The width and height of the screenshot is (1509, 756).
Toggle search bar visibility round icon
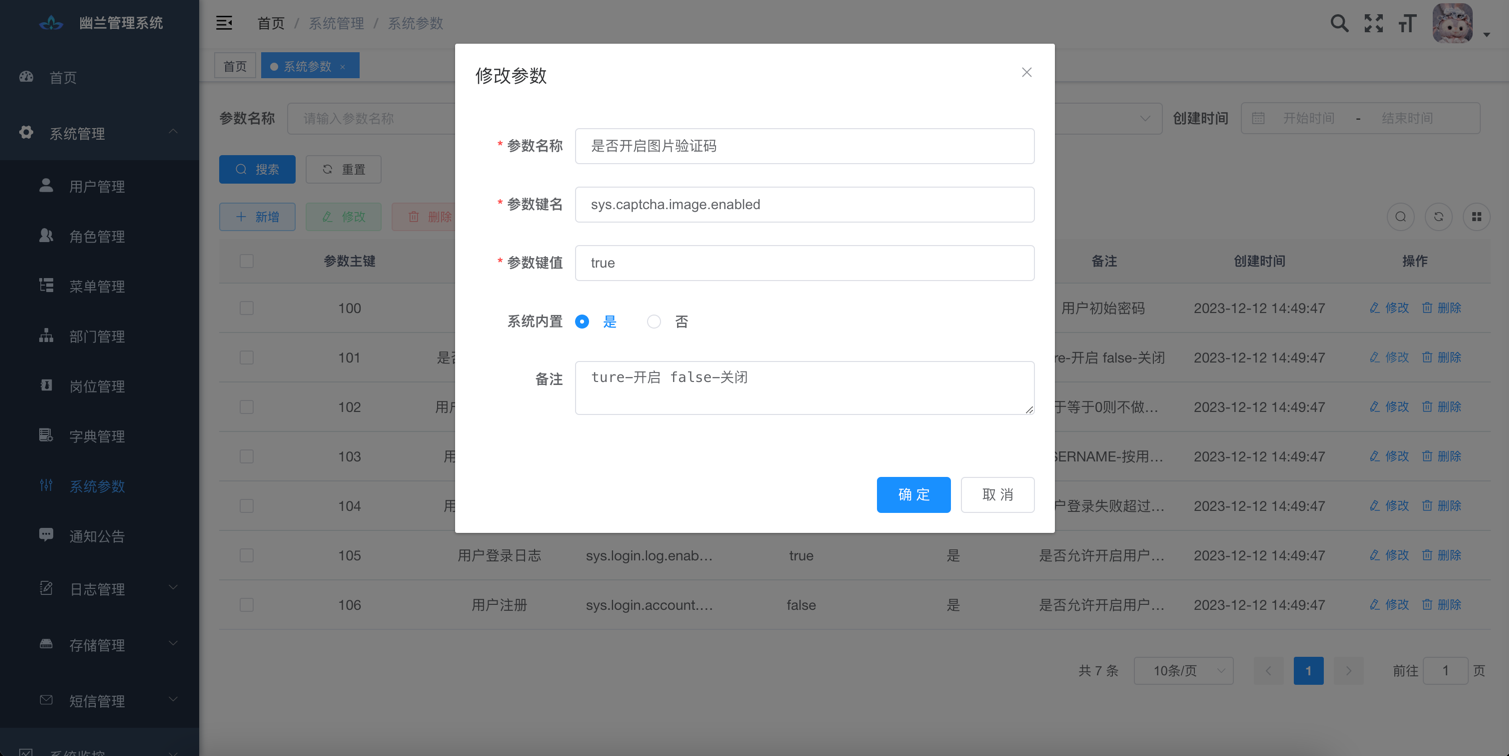point(1401,217)
